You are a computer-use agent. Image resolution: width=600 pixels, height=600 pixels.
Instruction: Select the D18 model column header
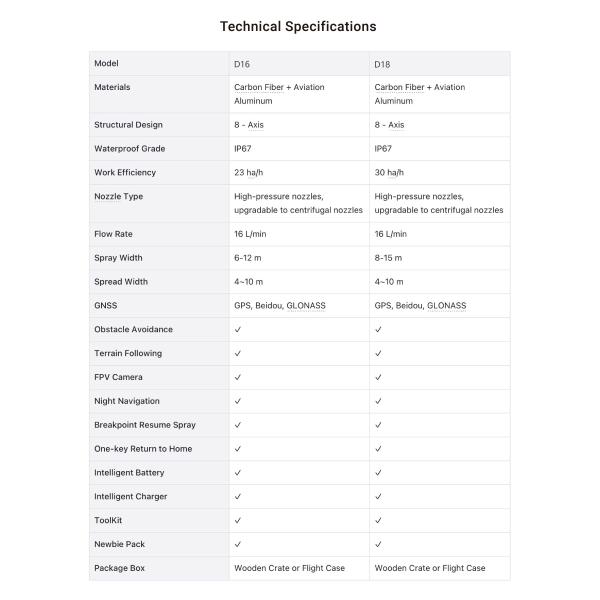(x=382, y=64)
